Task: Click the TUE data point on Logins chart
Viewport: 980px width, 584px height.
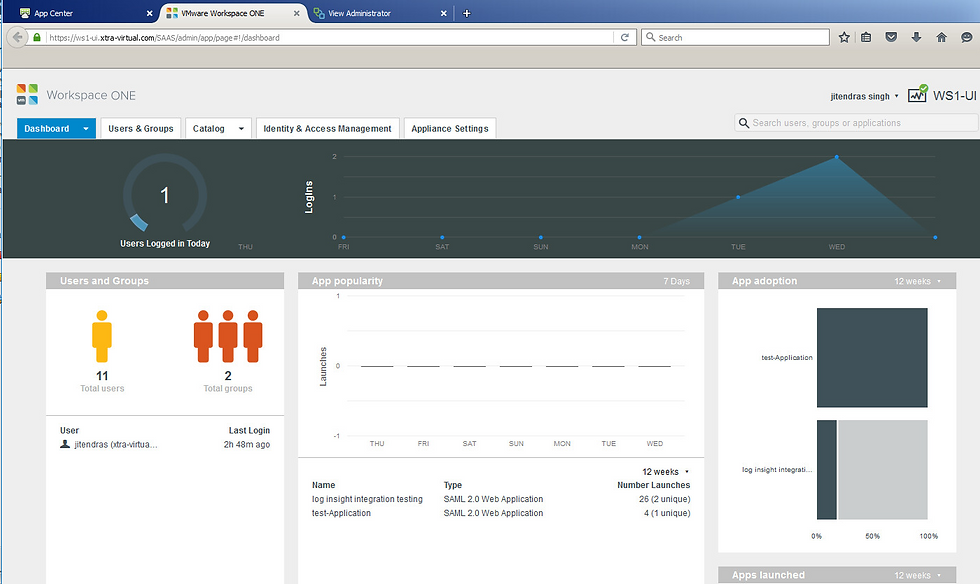Action: pos(738,197)
